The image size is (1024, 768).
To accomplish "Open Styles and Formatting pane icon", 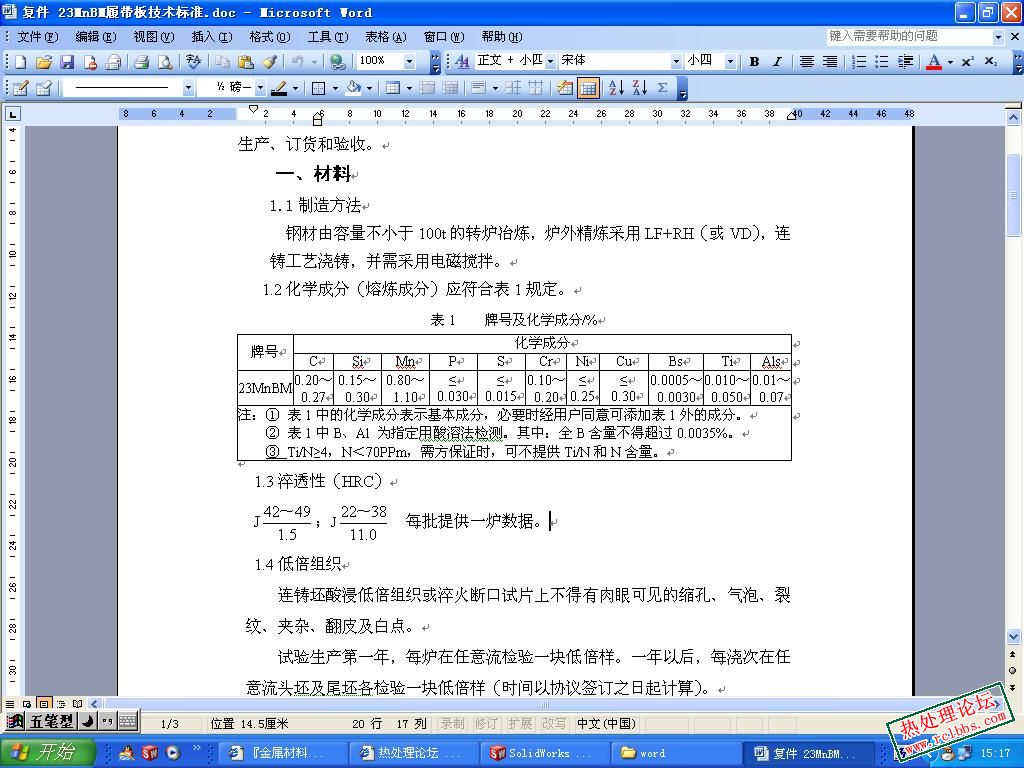I will tap(462, 62).
